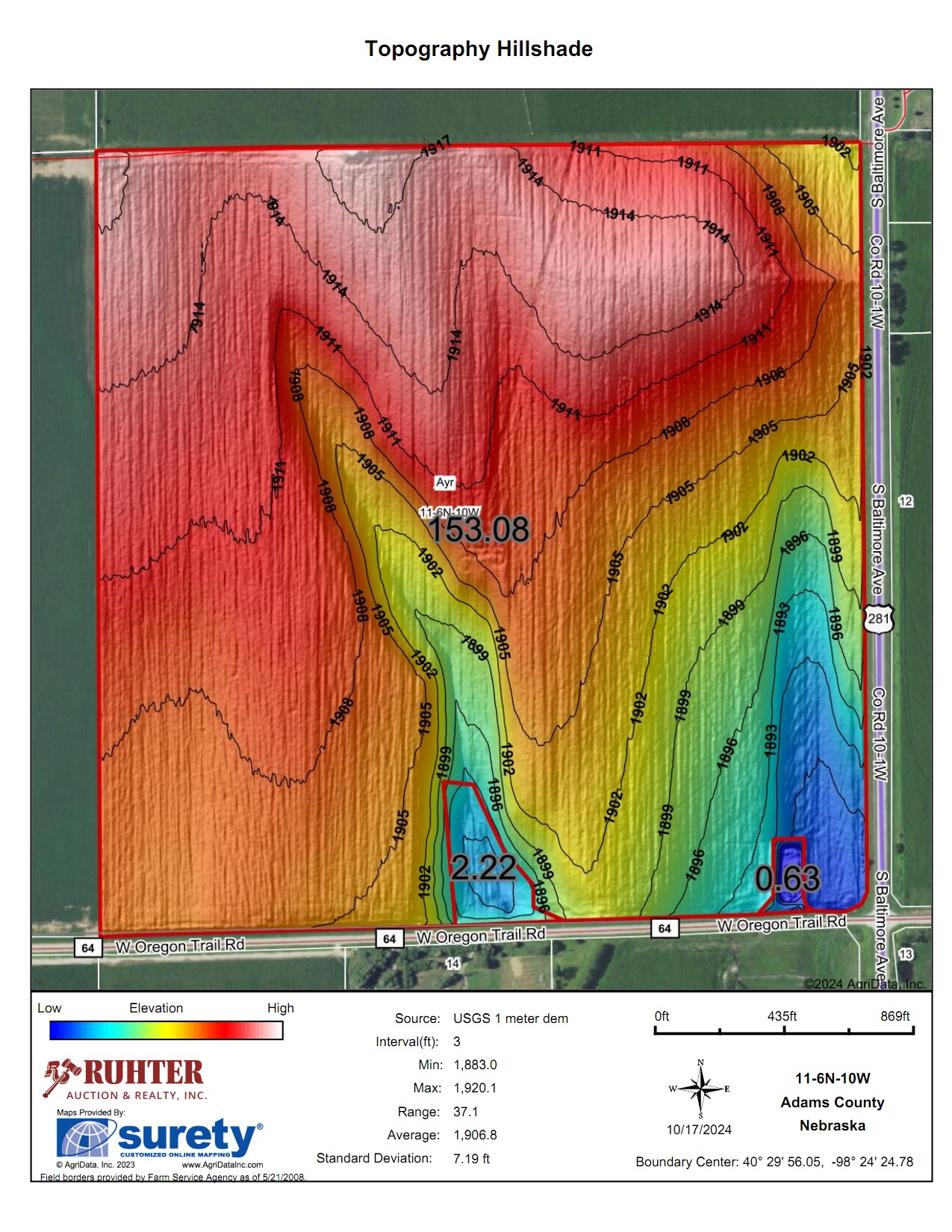Select the middle Route 64 shield marker
The width and height of the screenshot is (952, 1232).
[389, 939]
